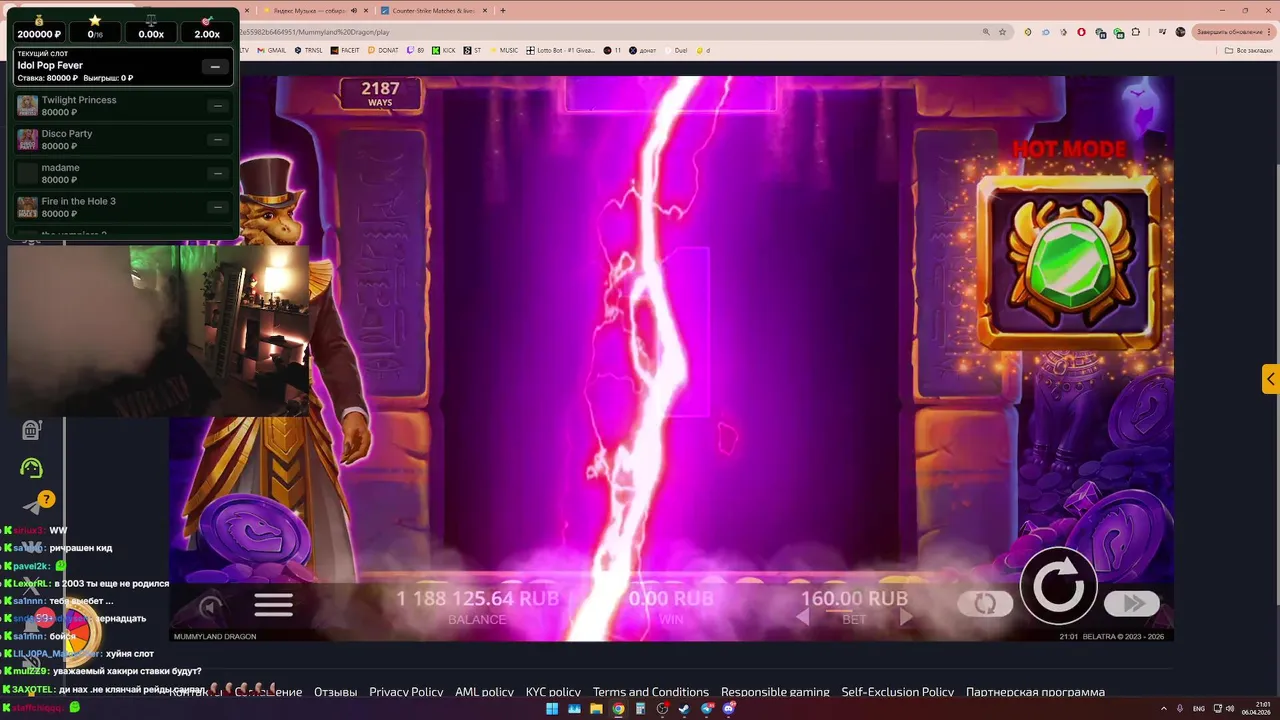The image size is (1280, 720).
Task: Mute game sound with the speaker icon
Action: pyautogui.click(x=209, y=606)
